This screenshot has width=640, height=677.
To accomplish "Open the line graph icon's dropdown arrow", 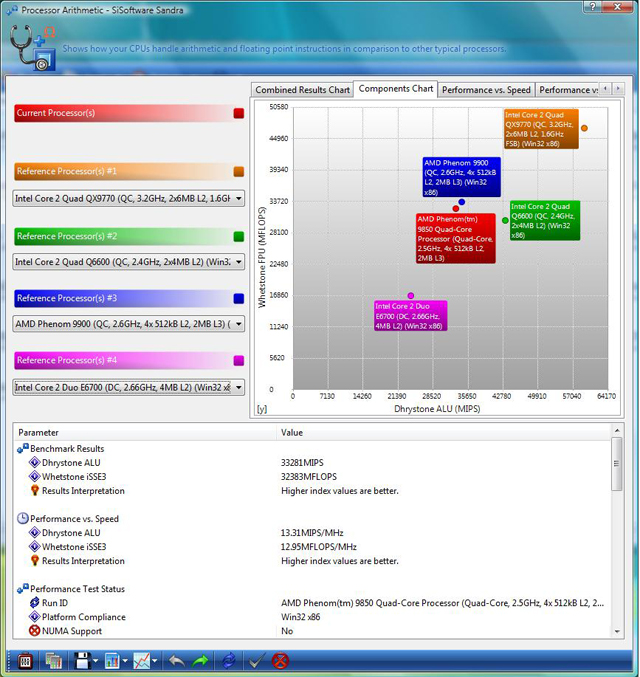I will click(x=155, y=661).
